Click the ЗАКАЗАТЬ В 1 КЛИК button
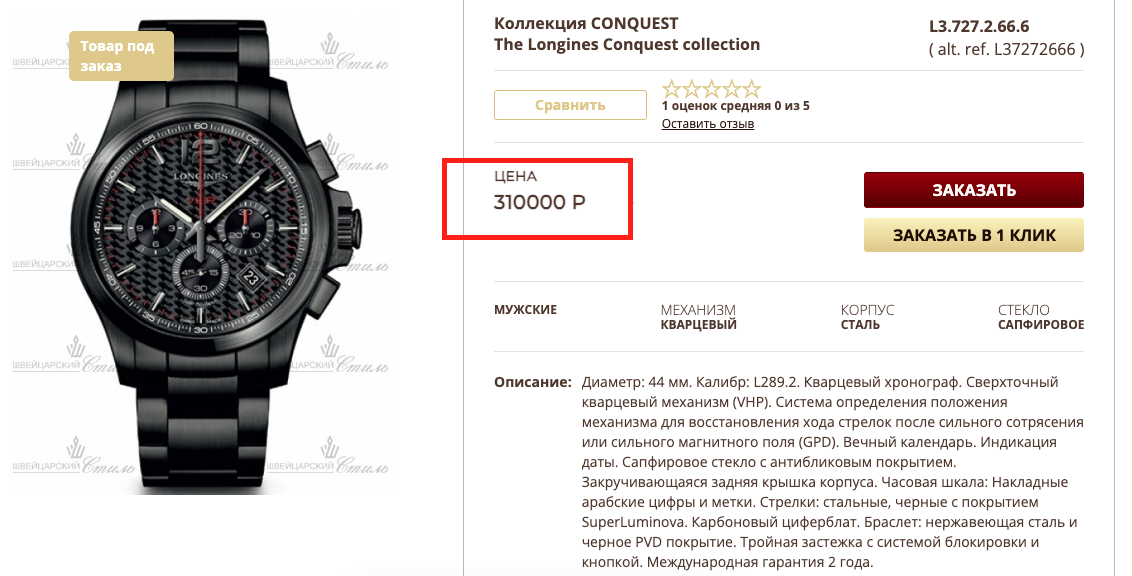Screen dimensions: 1132x576 pyautogui.click(x=974, y=235)
